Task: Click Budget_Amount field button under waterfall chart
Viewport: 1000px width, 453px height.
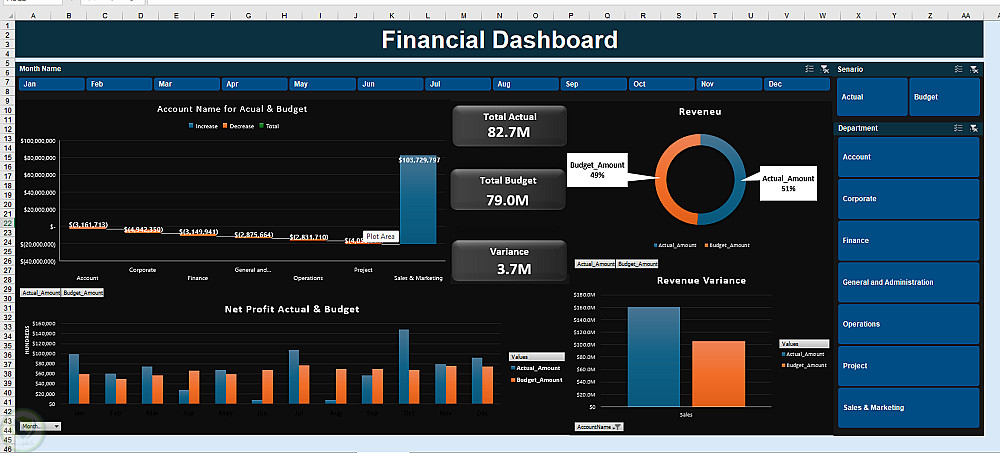Action: click(x=83, y=293)
